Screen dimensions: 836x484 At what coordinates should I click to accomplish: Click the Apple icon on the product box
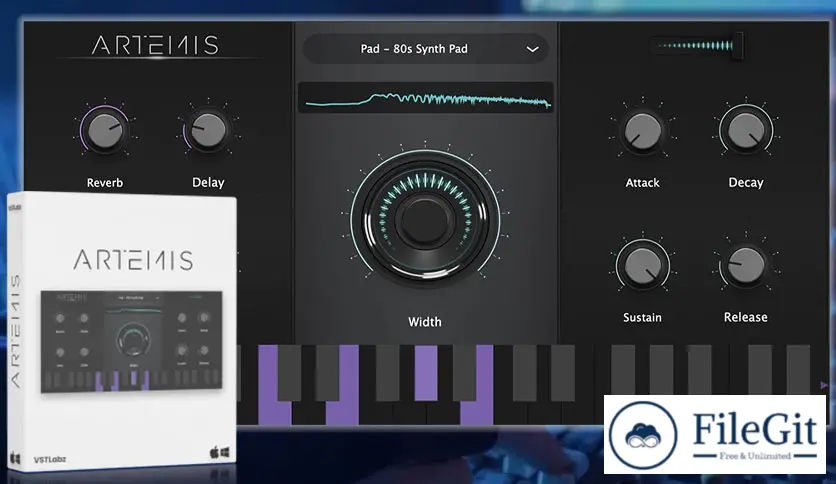214,453
